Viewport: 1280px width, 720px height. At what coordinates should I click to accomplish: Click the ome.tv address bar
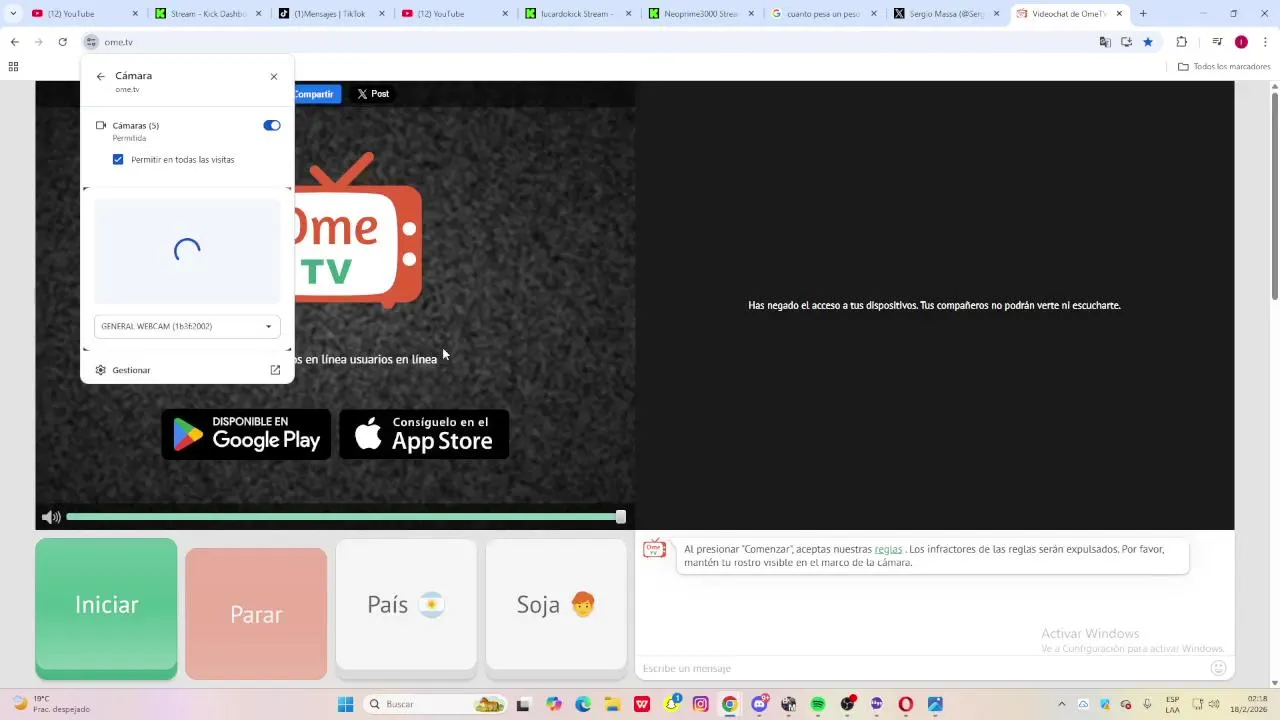click(590, 42)
